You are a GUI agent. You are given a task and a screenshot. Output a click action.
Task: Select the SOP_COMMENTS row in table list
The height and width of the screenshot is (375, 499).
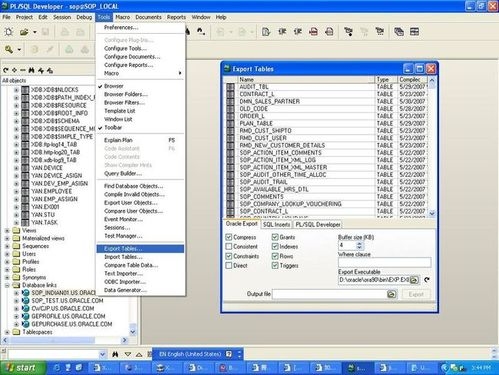tap(325, 197)
